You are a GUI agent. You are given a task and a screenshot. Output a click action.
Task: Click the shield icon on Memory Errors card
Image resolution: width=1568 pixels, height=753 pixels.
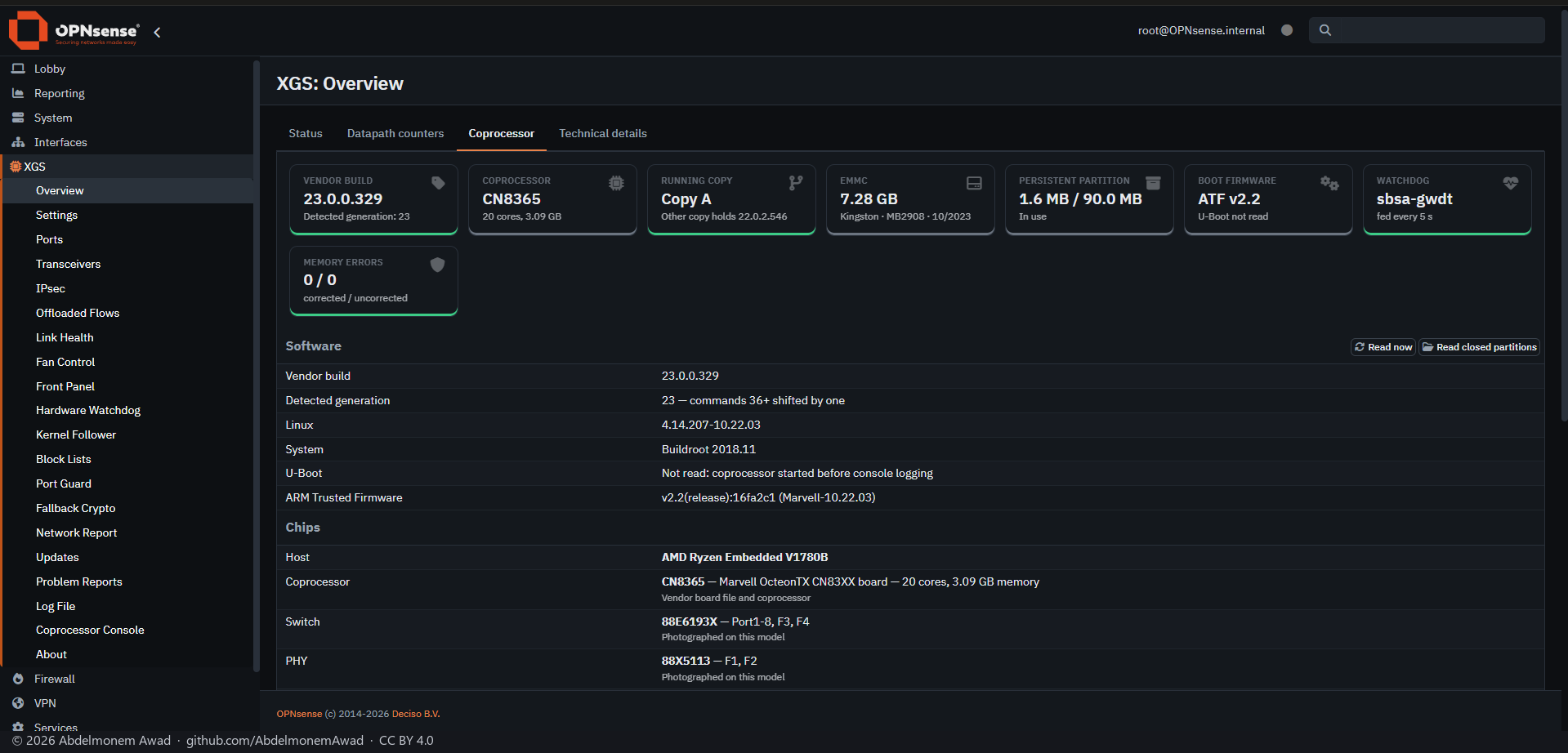click(437, 265)
